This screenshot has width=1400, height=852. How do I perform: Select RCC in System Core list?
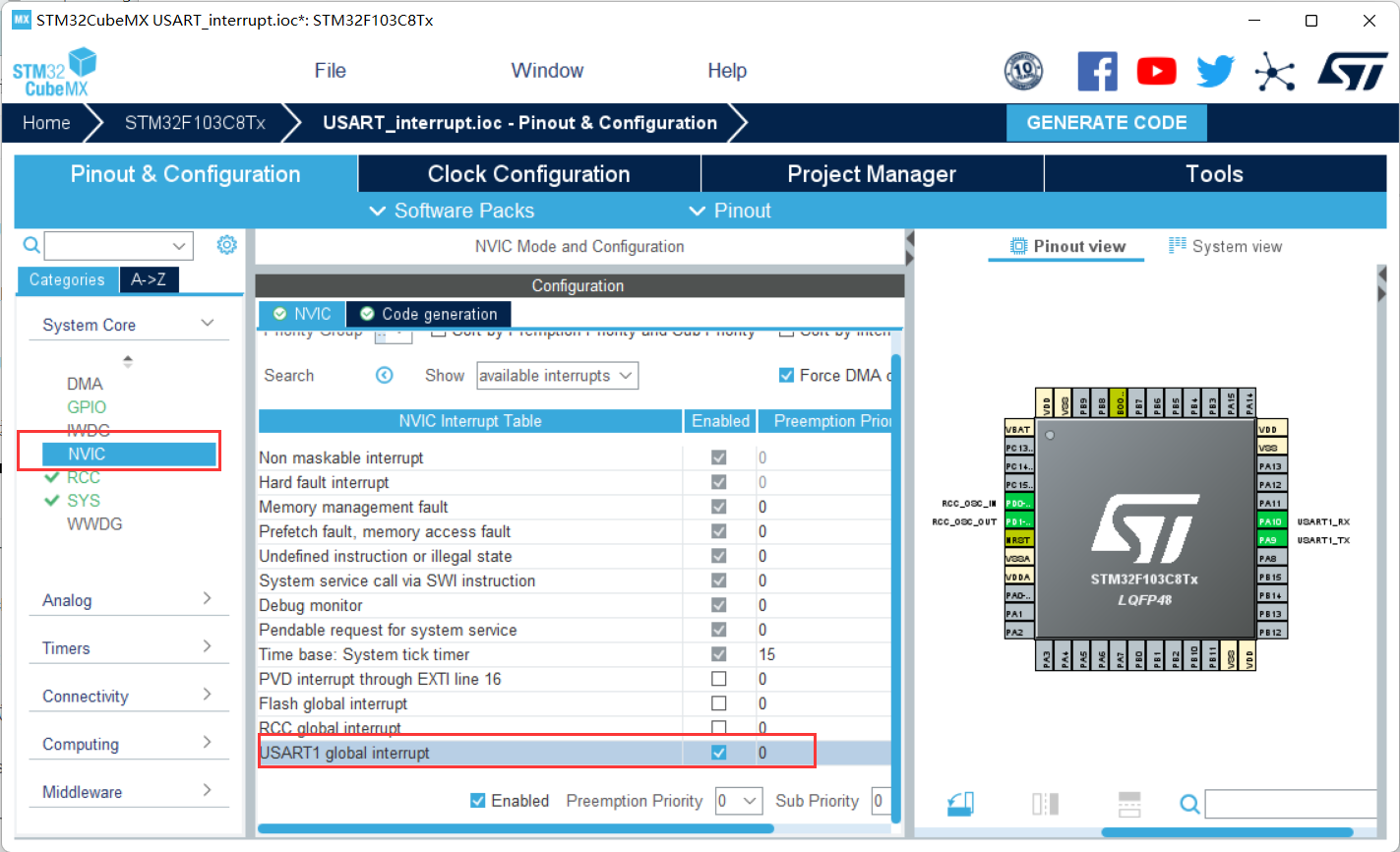point(84,477)
